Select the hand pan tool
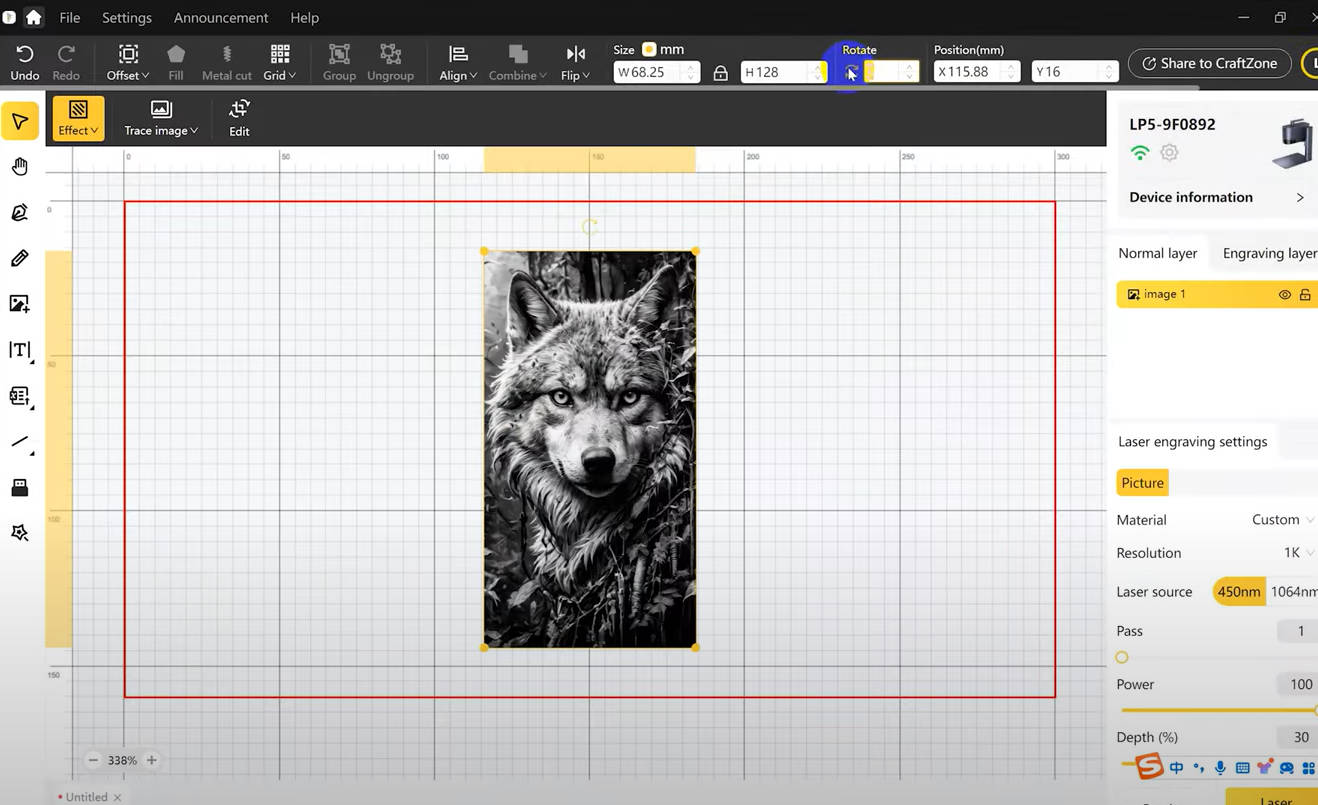1318x805 pixels. click(x=19, y=166)
